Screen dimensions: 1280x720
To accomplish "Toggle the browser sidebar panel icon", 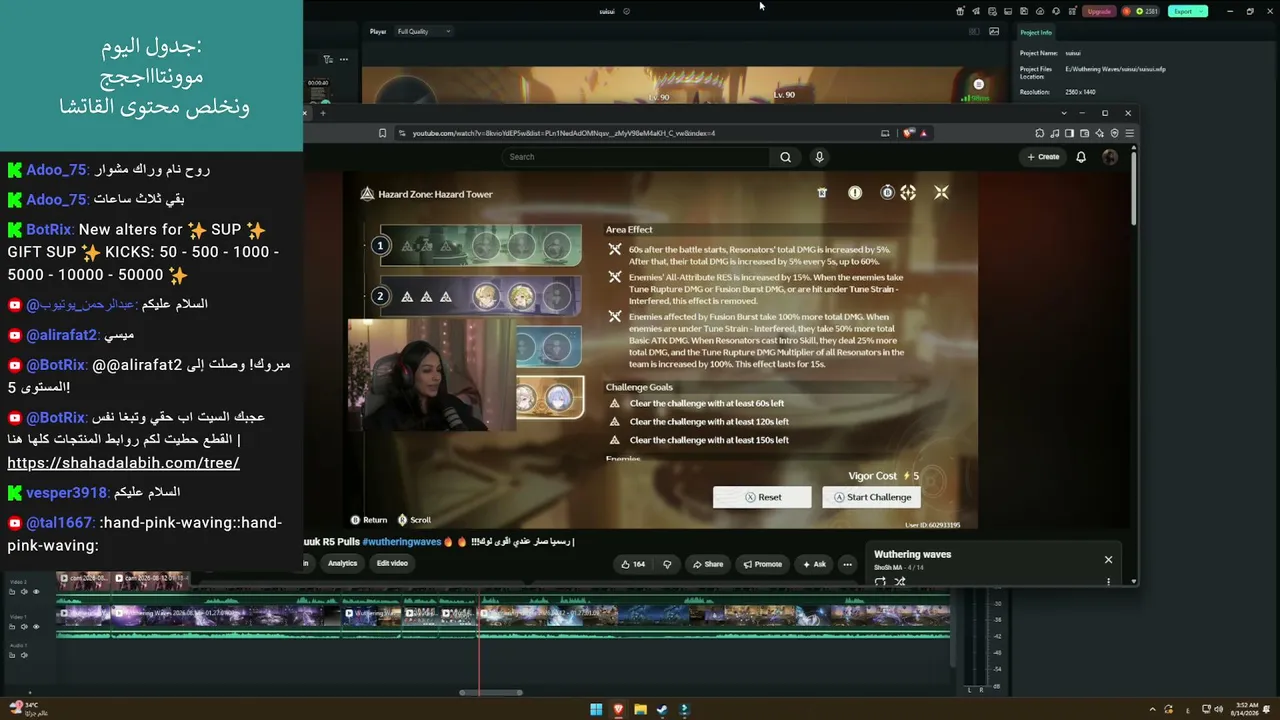I will [1069, 133].
